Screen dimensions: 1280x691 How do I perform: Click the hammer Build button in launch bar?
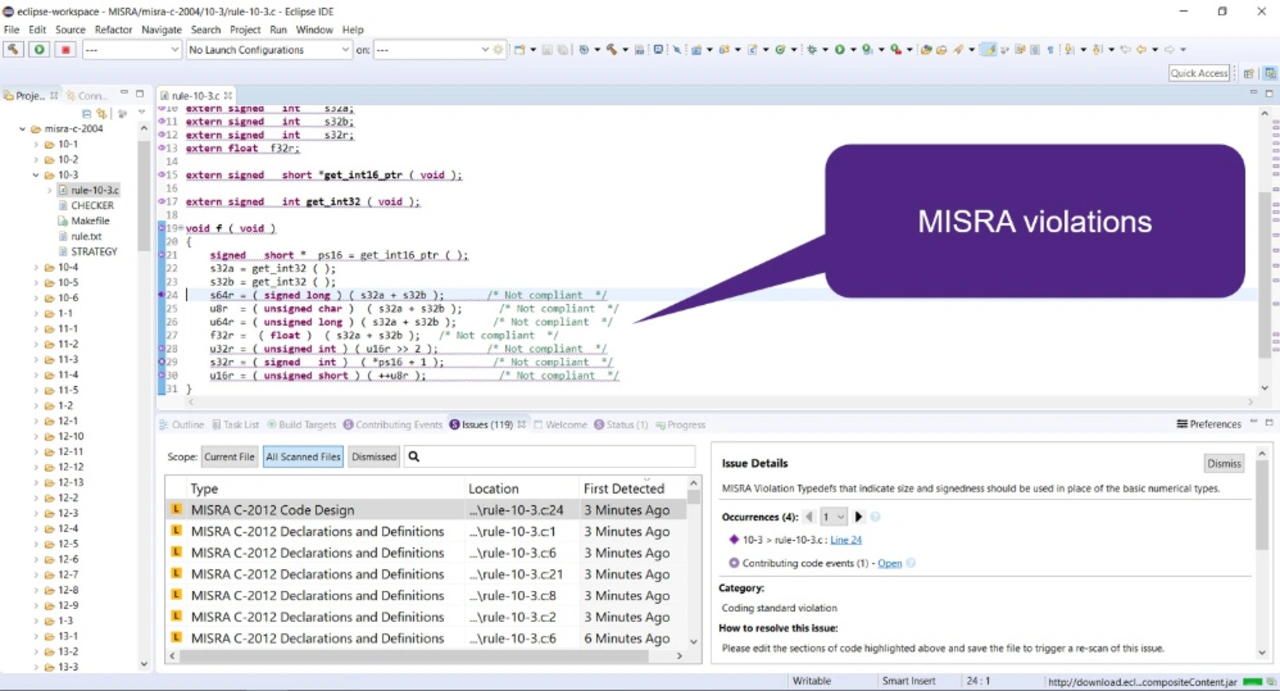click(13, 49)
